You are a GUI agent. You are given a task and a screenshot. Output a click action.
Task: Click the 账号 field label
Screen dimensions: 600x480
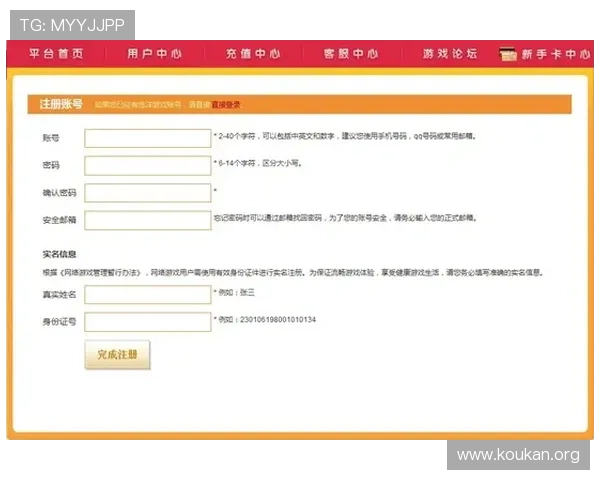tap(51, 138)
